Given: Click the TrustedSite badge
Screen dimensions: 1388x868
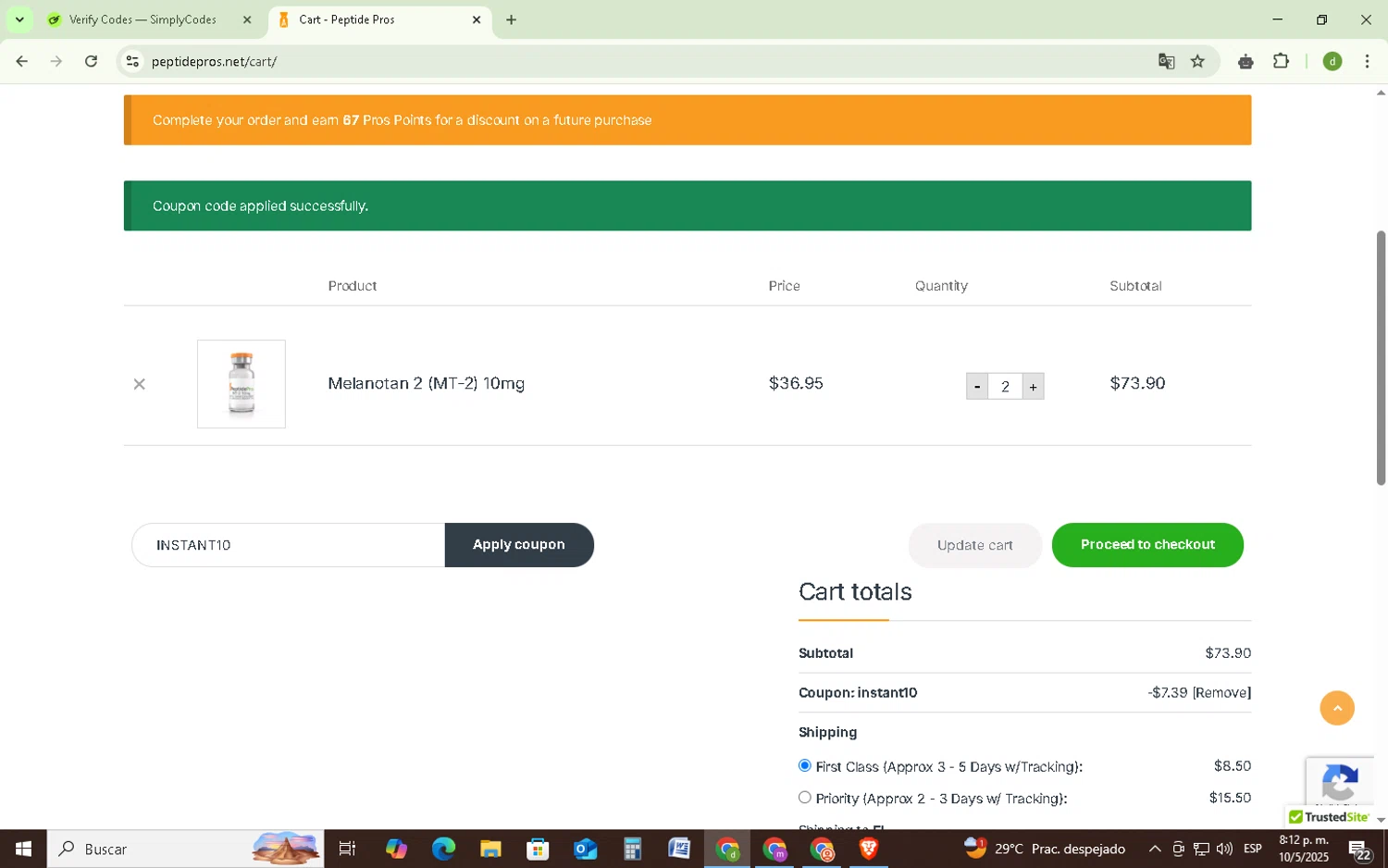Looking at the screenshot, I should pos(1329,817).
